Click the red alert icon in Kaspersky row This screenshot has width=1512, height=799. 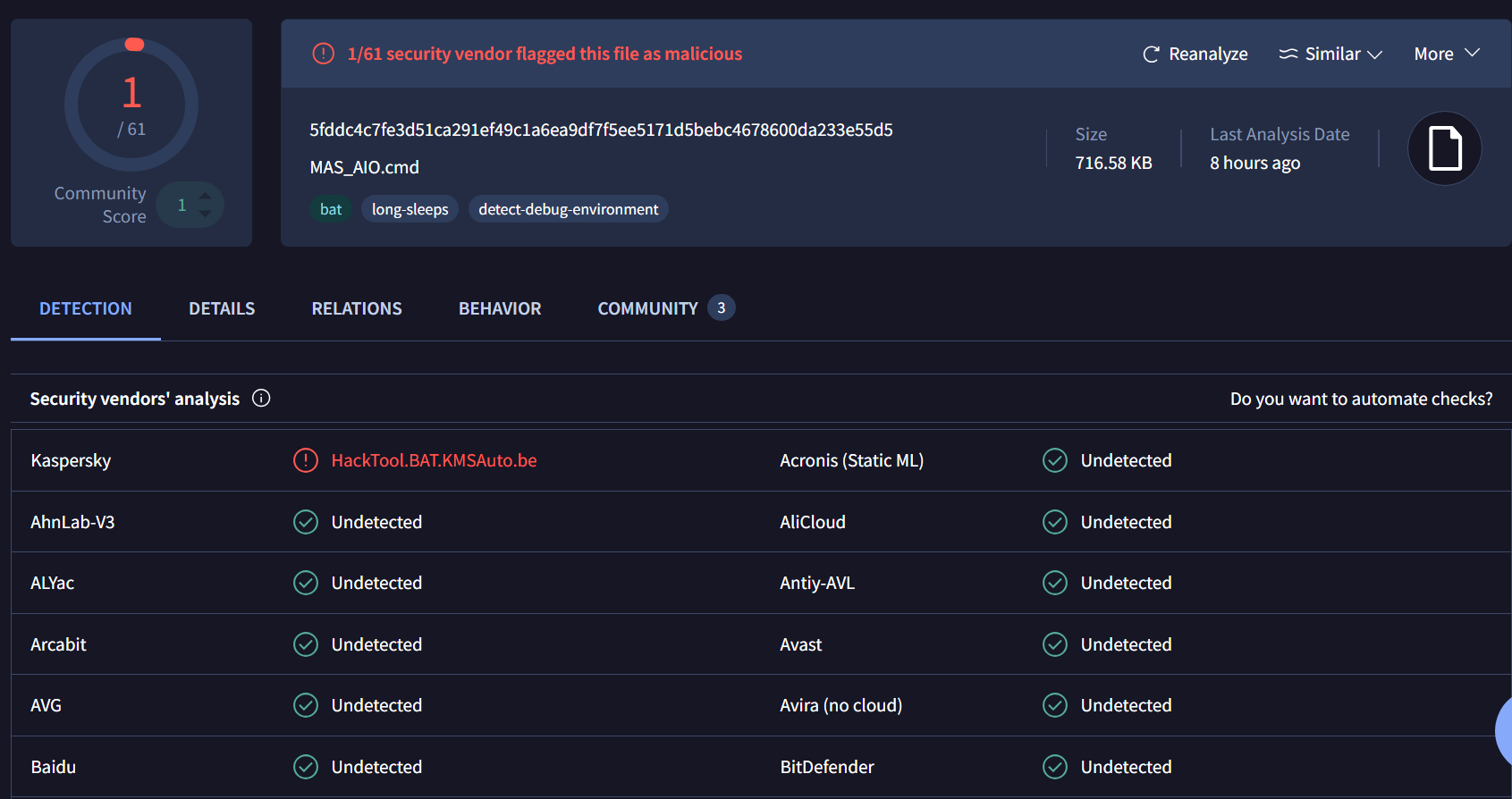(306, 460)
